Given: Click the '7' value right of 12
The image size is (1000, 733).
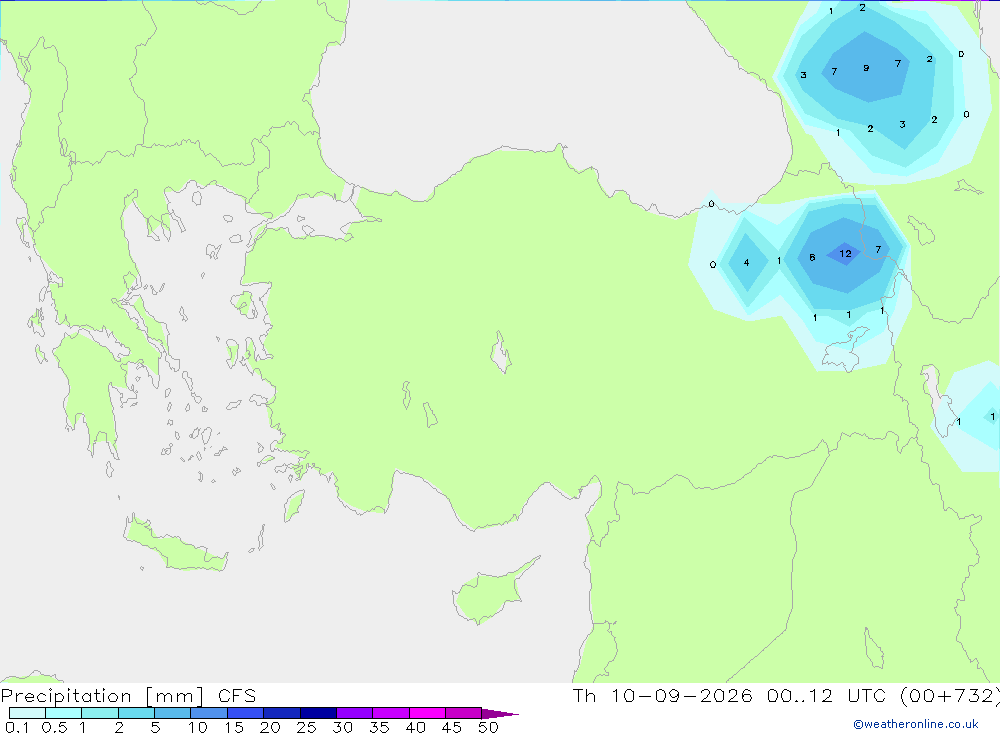Looking at the screenshot, I should coord(878,249).
